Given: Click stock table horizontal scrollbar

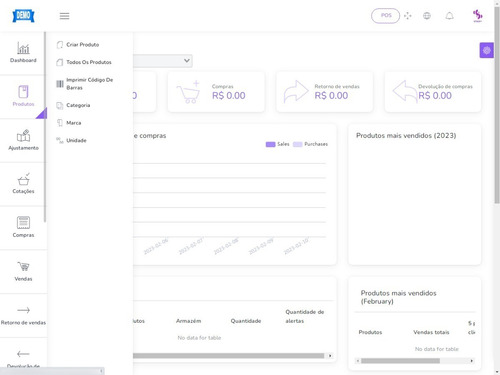Looking at the screenshot, I should pos(228,356).
